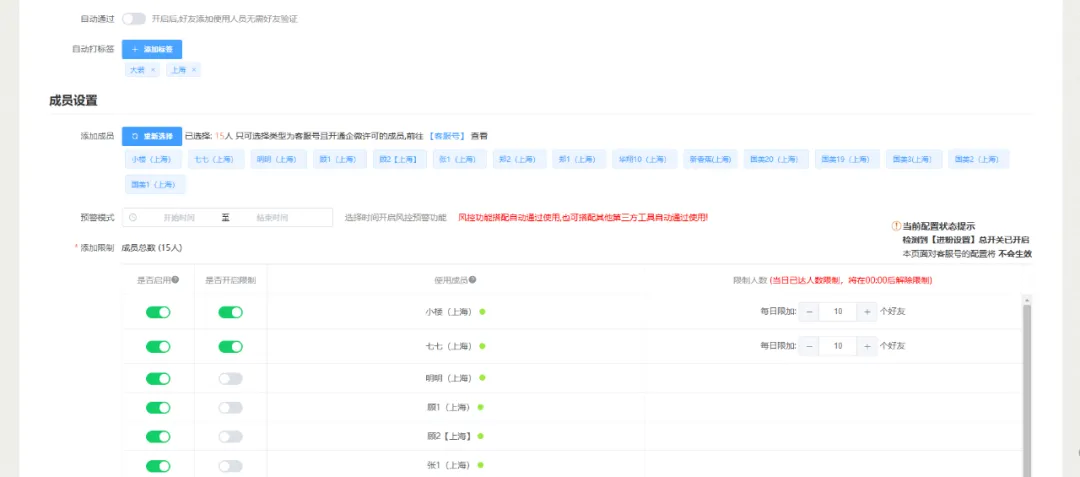Click the help icon next to 是否启用
This screenshot has width=1080, height=477.
coord(176,280)
